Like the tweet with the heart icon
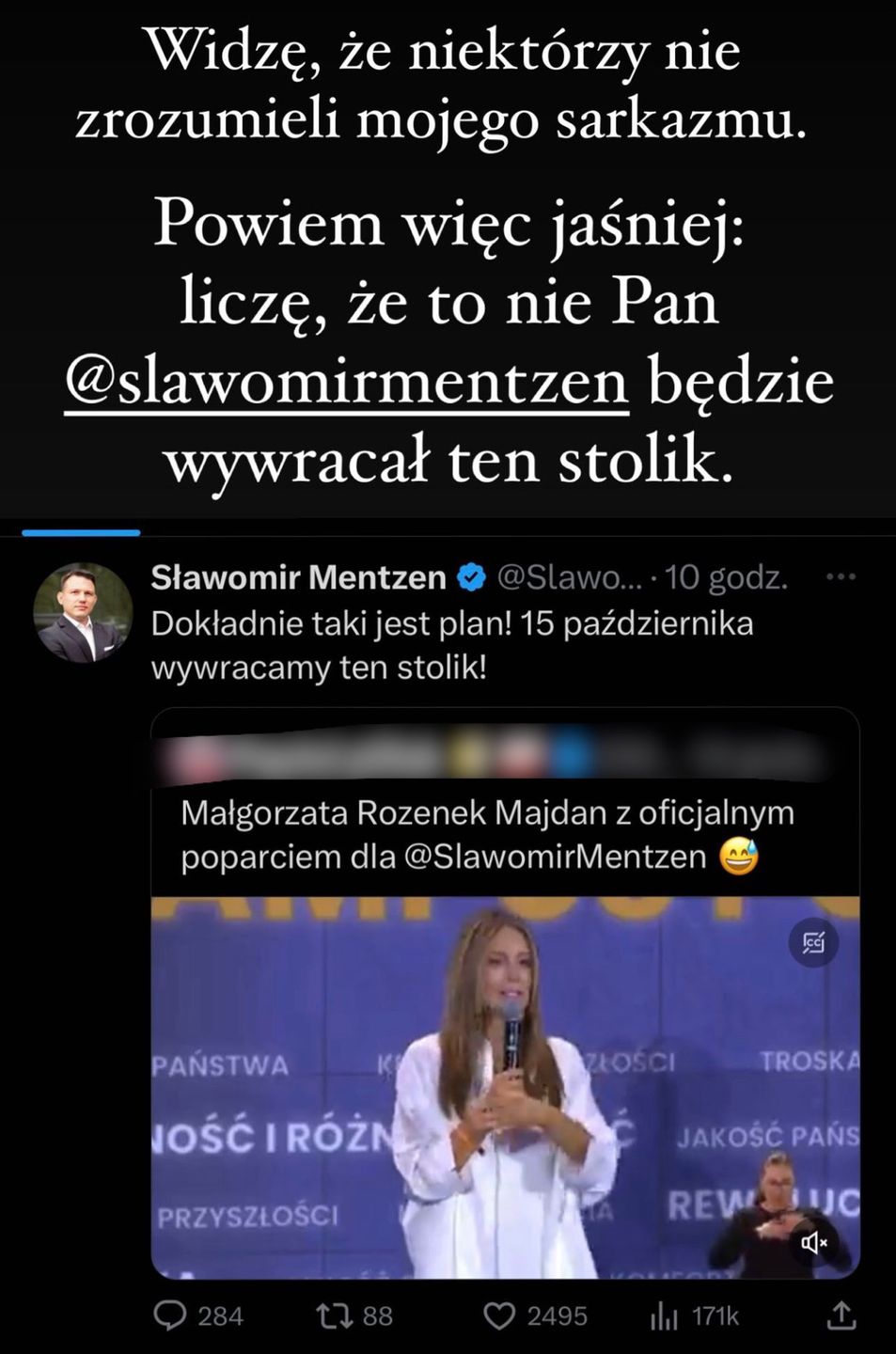This screenshot has width=896, height=1354. tap(499, 1316)
